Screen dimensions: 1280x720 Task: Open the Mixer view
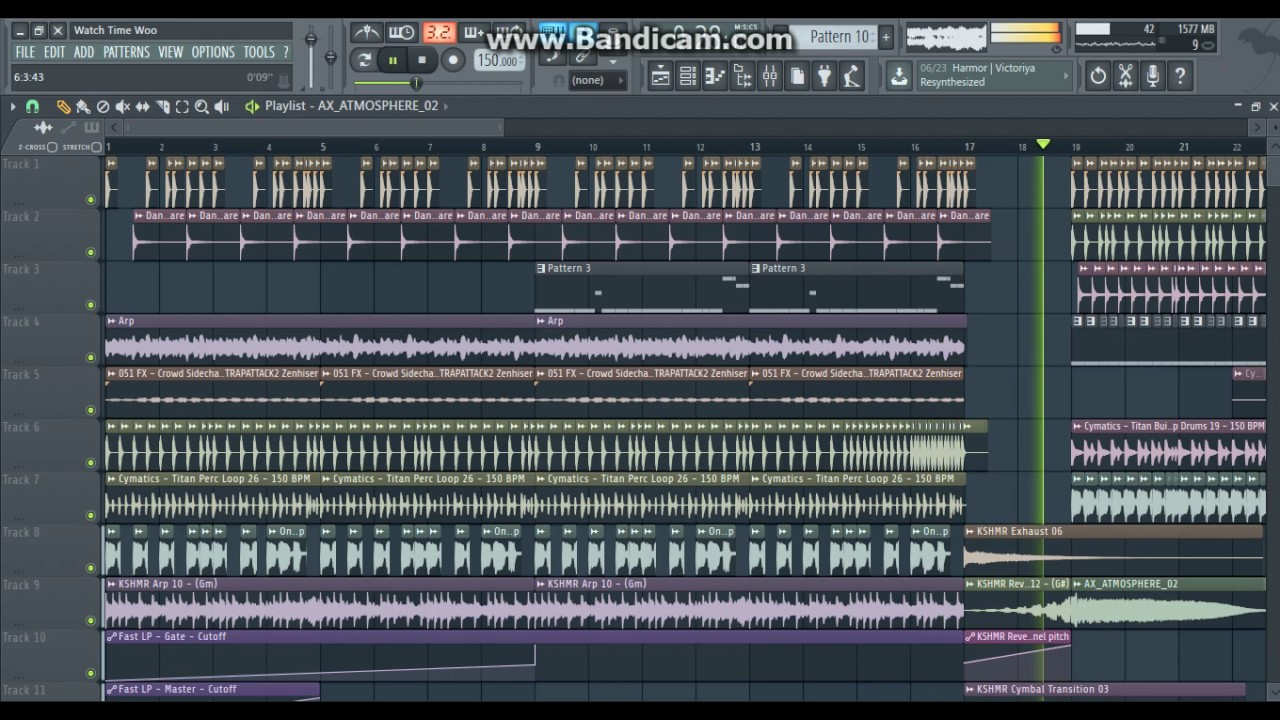(769, 75)
